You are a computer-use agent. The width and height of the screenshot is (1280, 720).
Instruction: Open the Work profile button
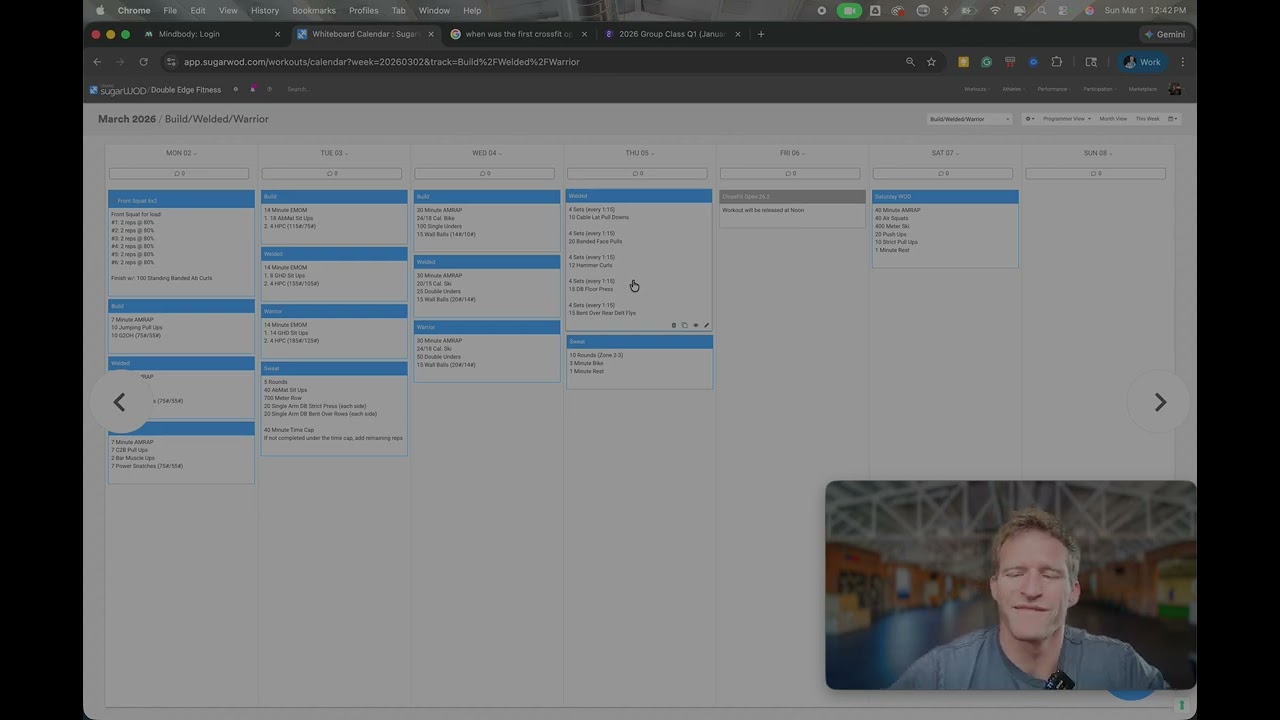[1142, 62]
